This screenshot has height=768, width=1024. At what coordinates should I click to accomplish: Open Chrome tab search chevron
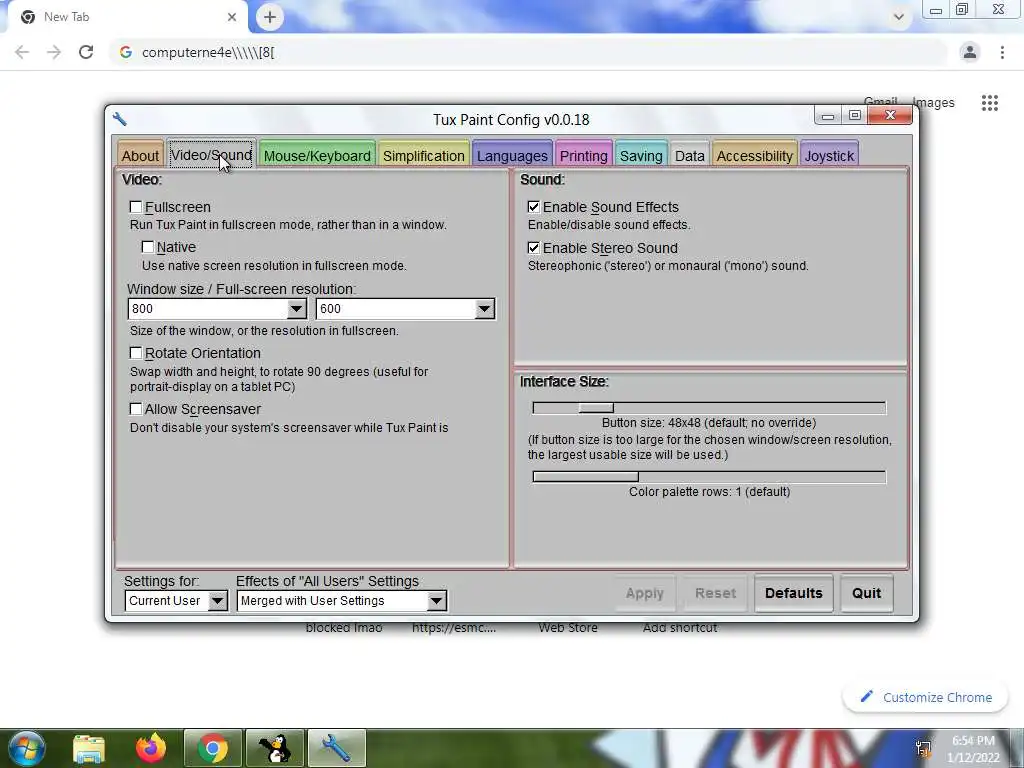click(x=899, y=17)
